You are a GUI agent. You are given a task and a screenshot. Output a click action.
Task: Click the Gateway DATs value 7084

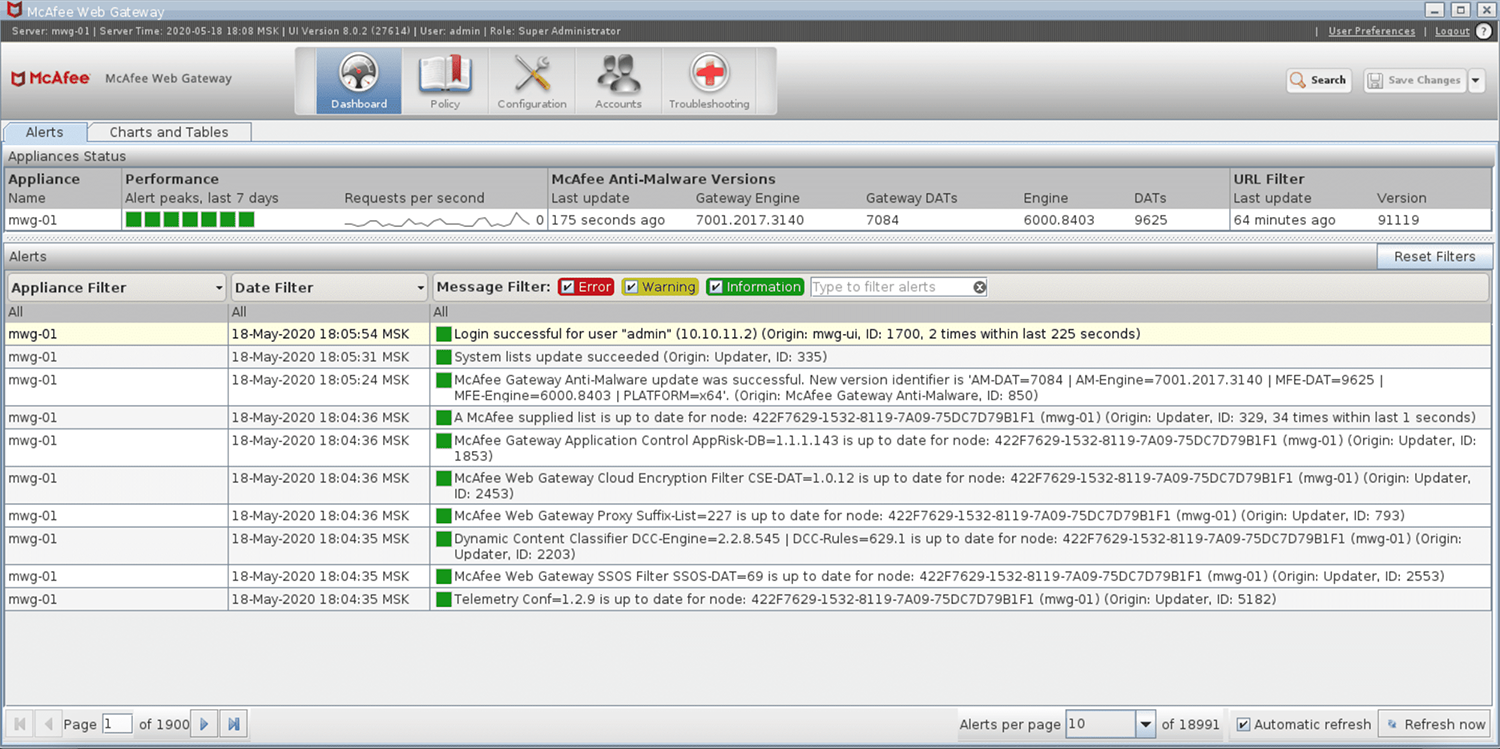882,220
